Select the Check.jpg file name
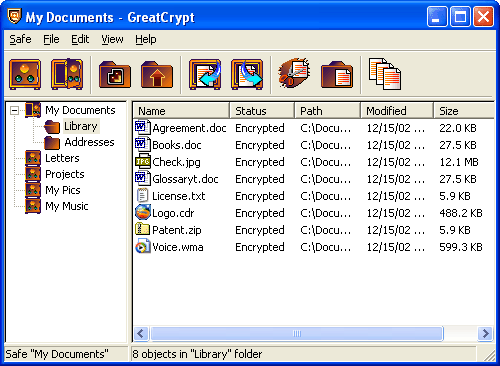Screen dimensions: 500x366 pos(176,162)
